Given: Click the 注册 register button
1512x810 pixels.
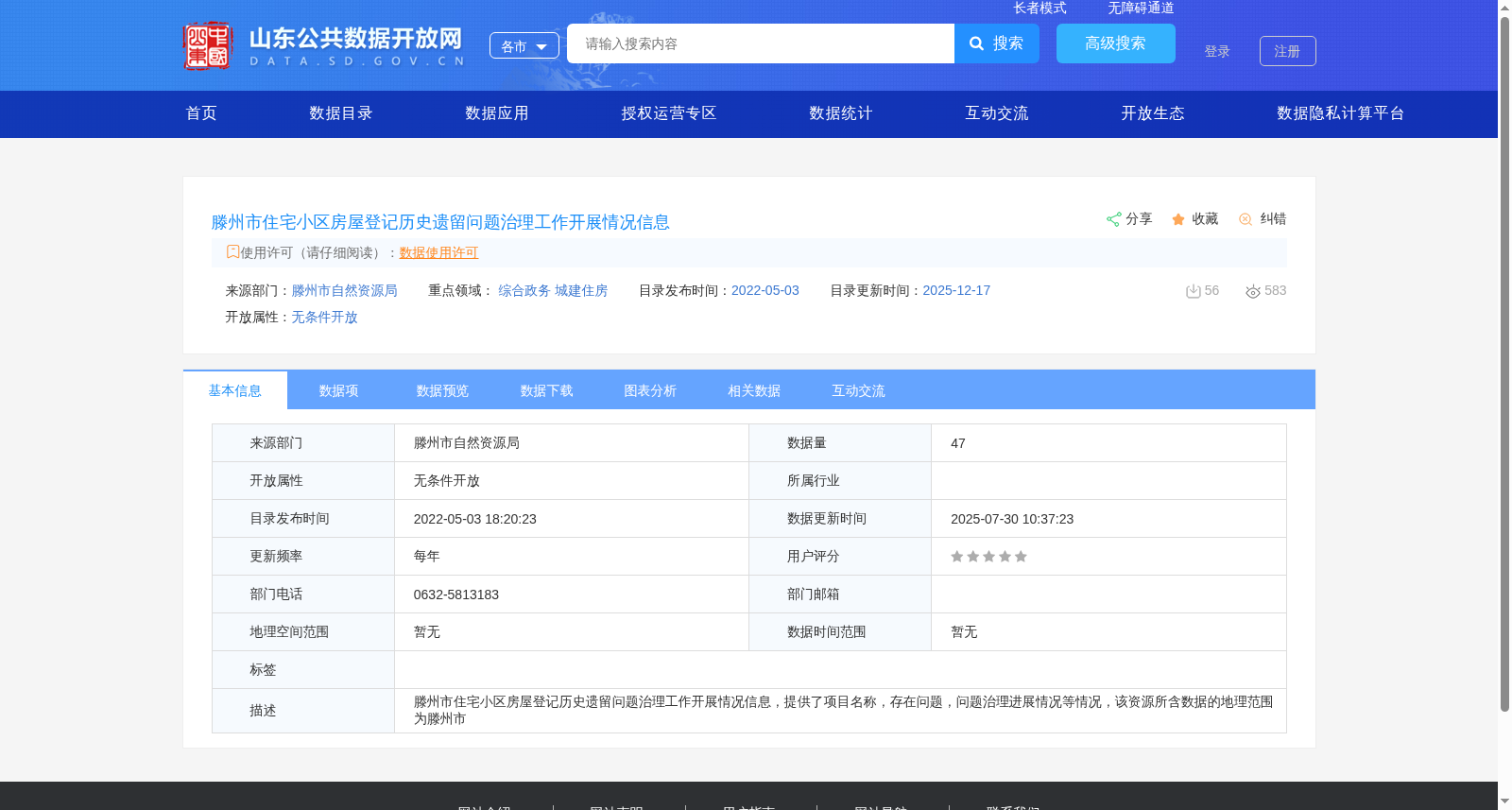Looking at the screenshot, I should coord(1288,51).
